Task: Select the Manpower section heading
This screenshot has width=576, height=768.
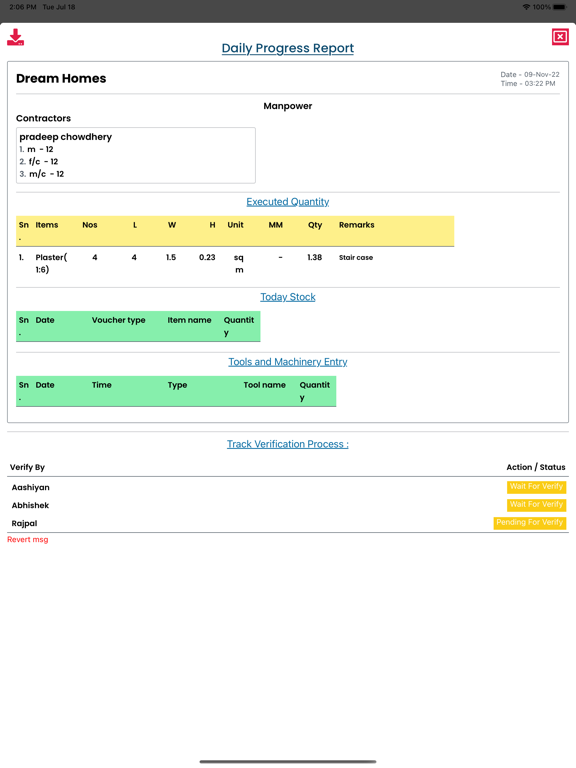Action: pos(288,106)
